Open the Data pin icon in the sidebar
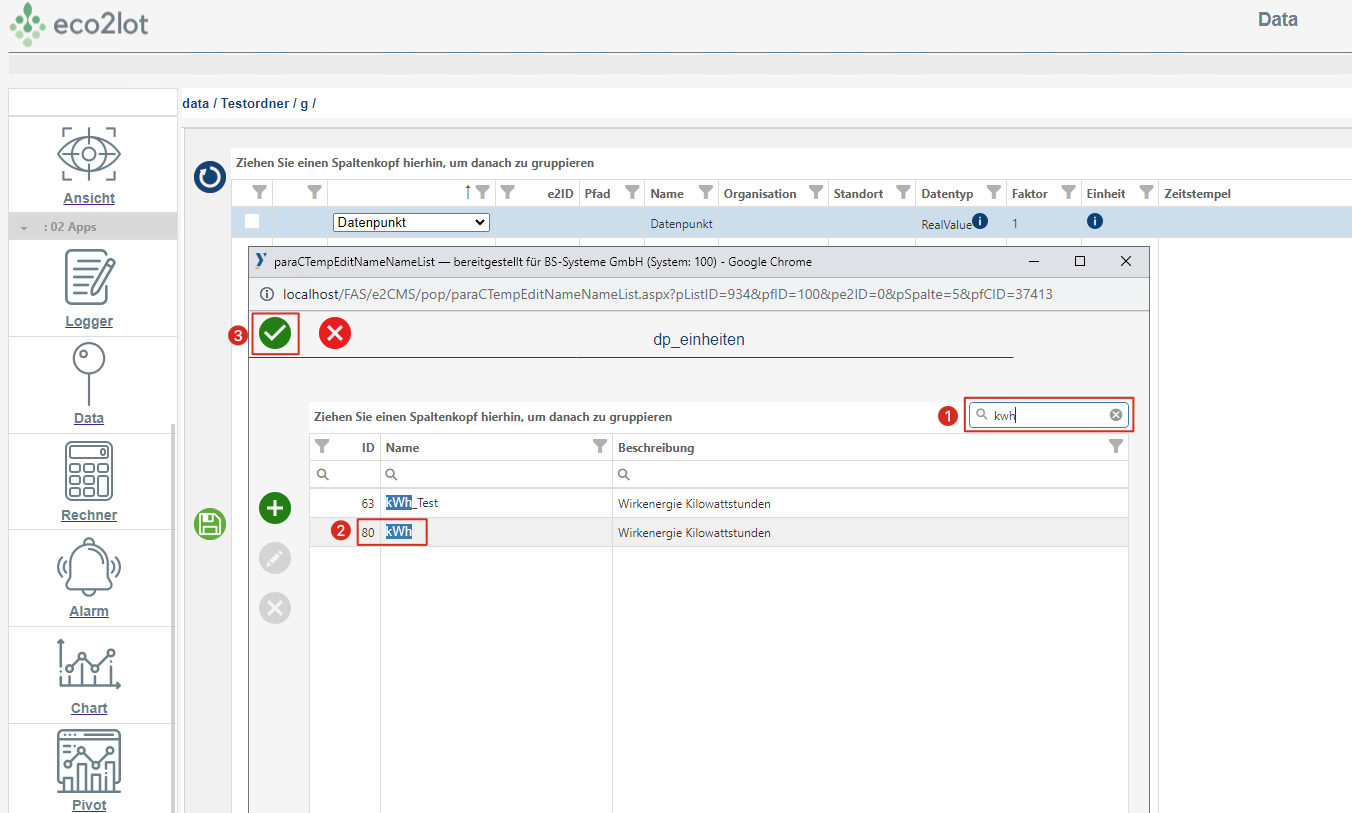1352x813 pixels. click(89, 374)
